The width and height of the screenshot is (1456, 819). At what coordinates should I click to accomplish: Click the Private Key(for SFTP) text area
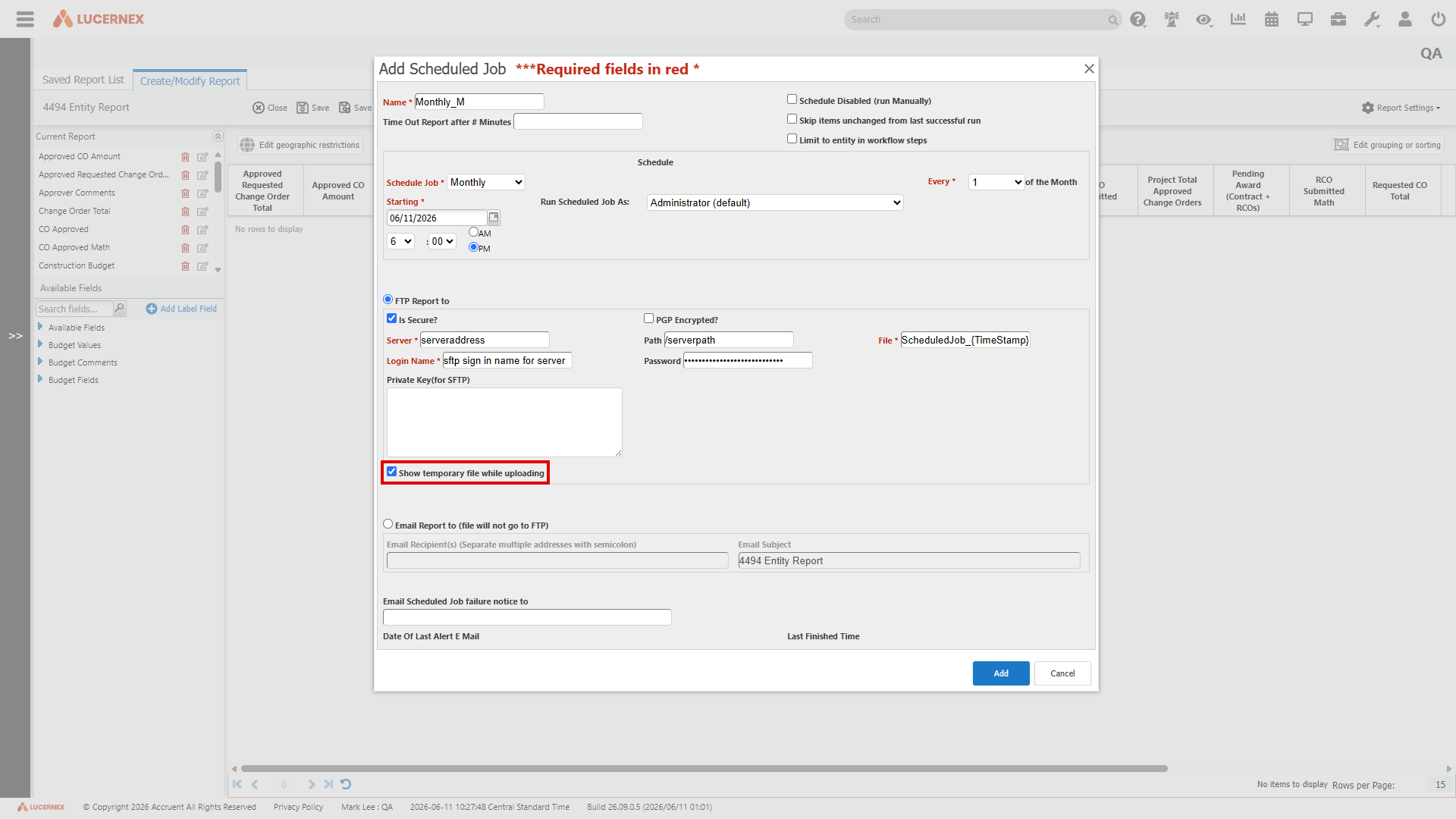(x=504, y=422)
